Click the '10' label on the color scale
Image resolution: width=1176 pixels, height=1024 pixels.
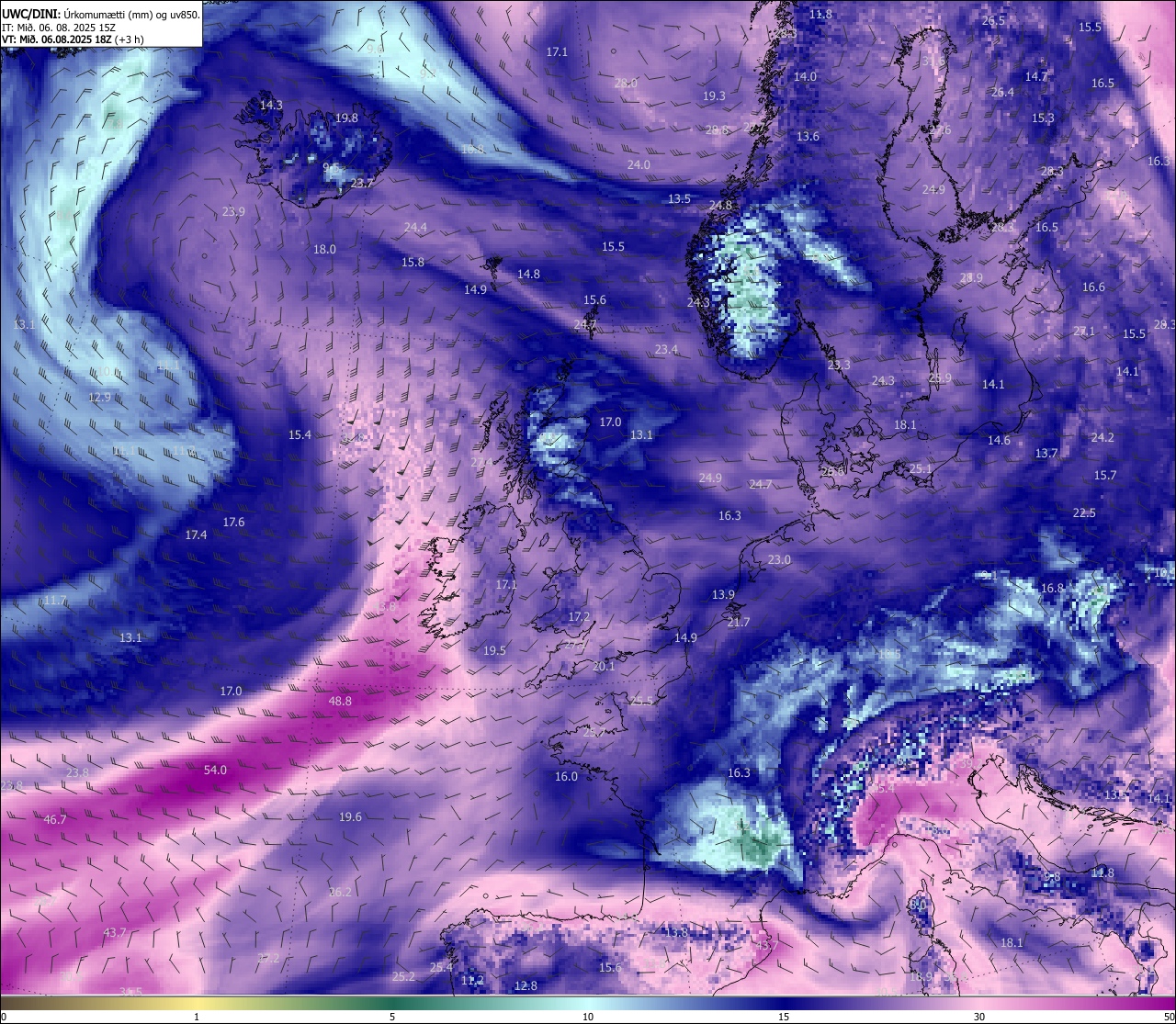[588, 1017]
